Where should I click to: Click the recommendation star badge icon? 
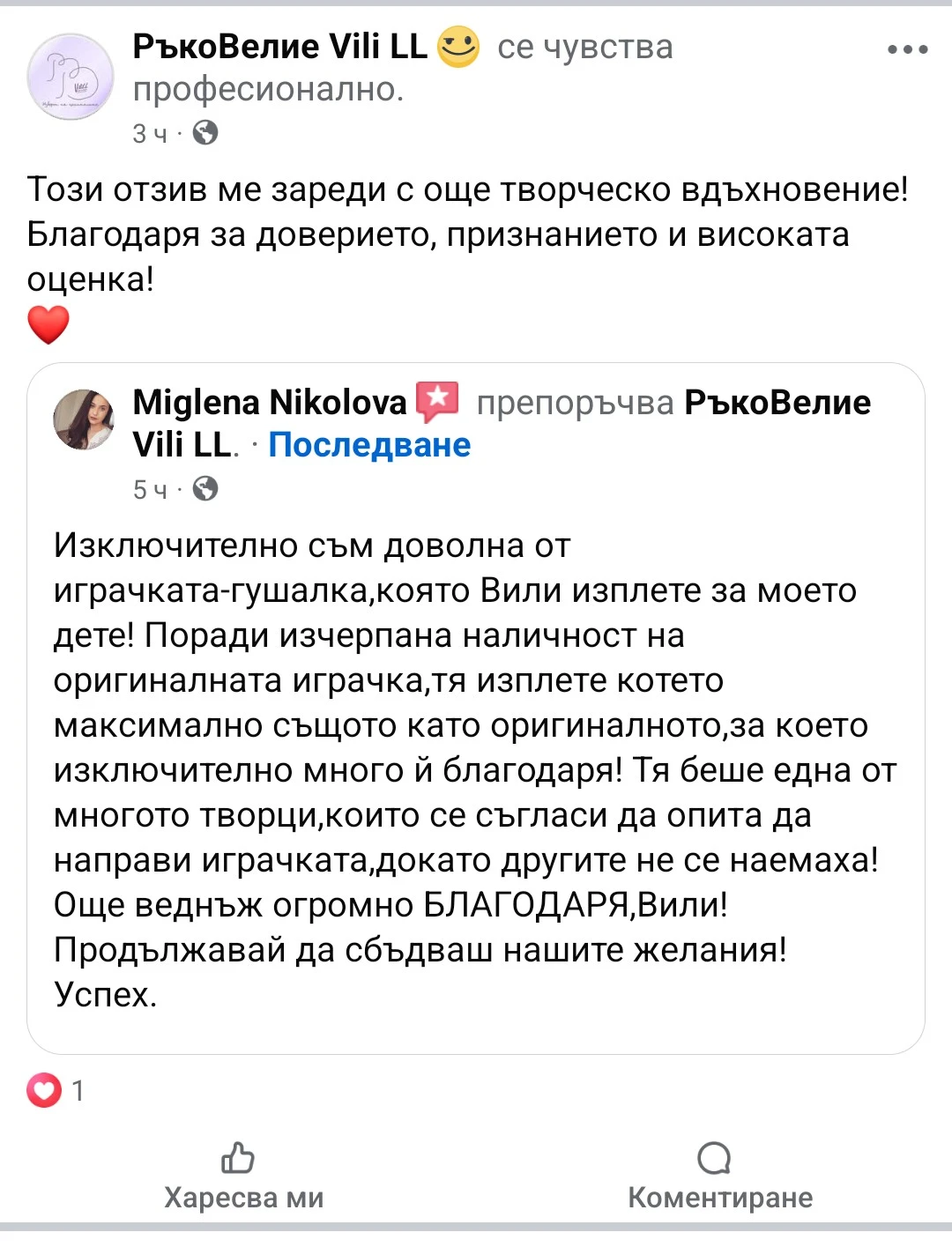coord(437,402)
